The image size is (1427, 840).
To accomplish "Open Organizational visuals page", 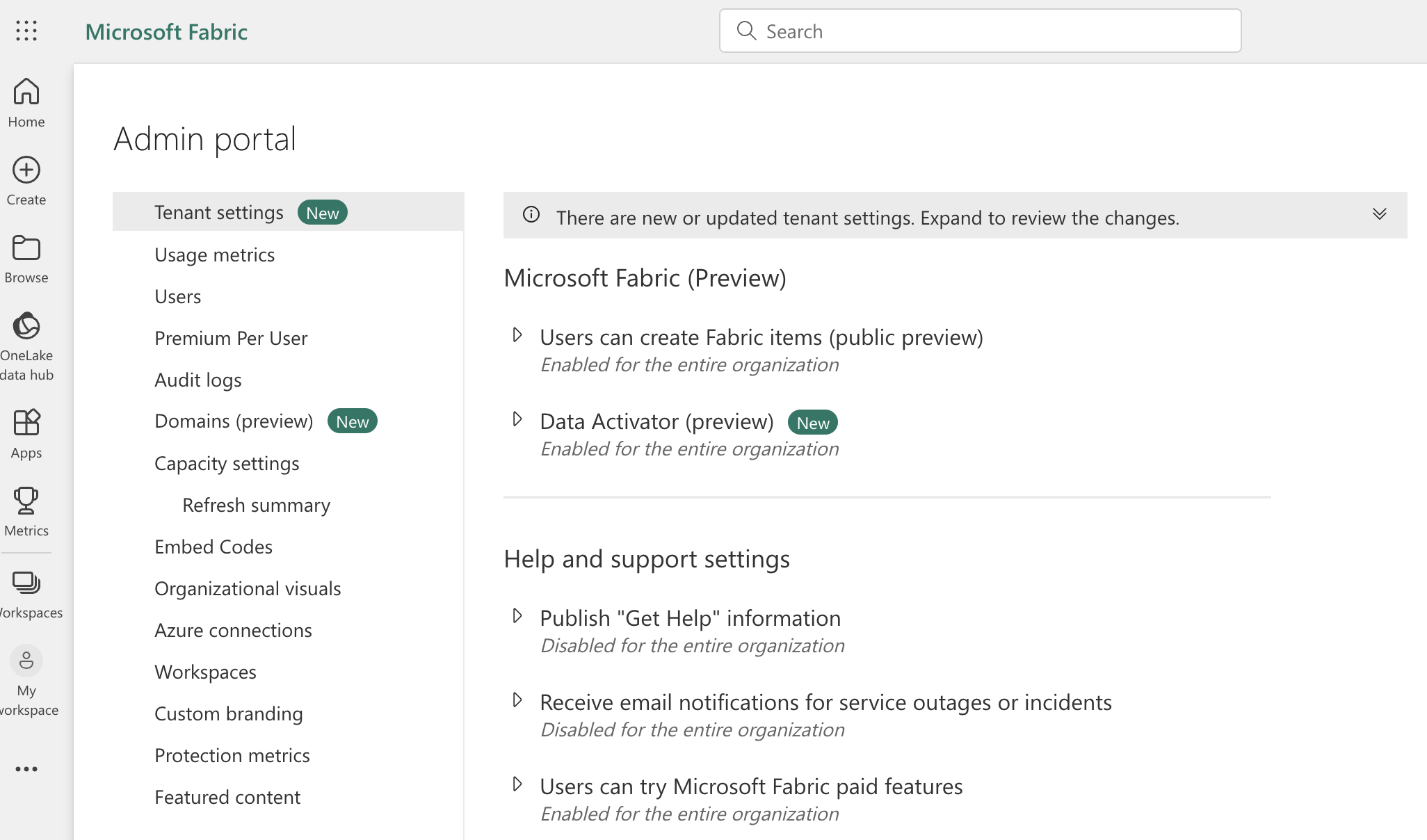I will coord(248,588).
